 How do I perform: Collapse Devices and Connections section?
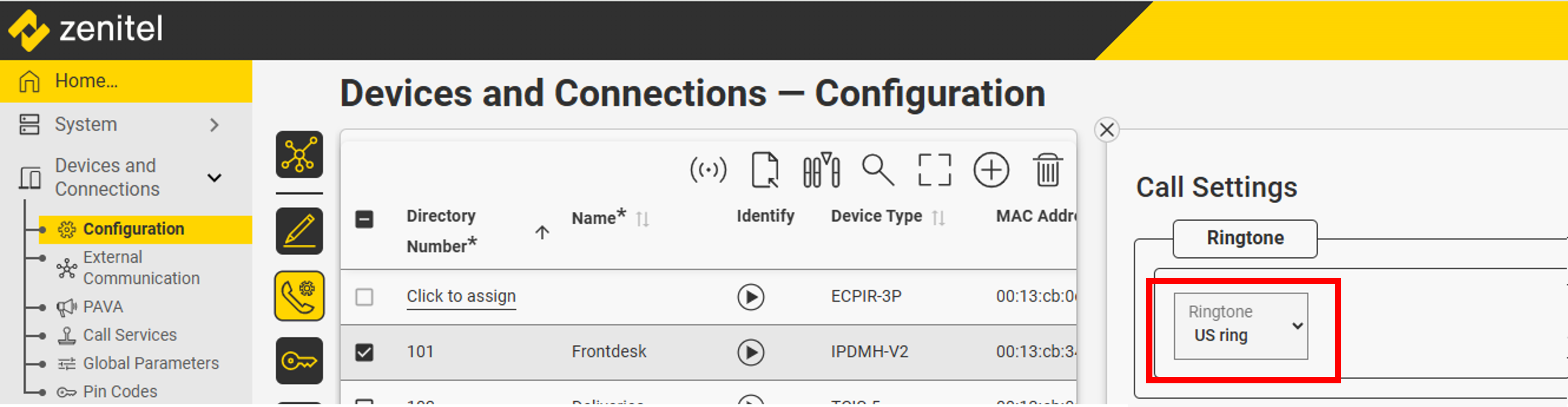214,178
